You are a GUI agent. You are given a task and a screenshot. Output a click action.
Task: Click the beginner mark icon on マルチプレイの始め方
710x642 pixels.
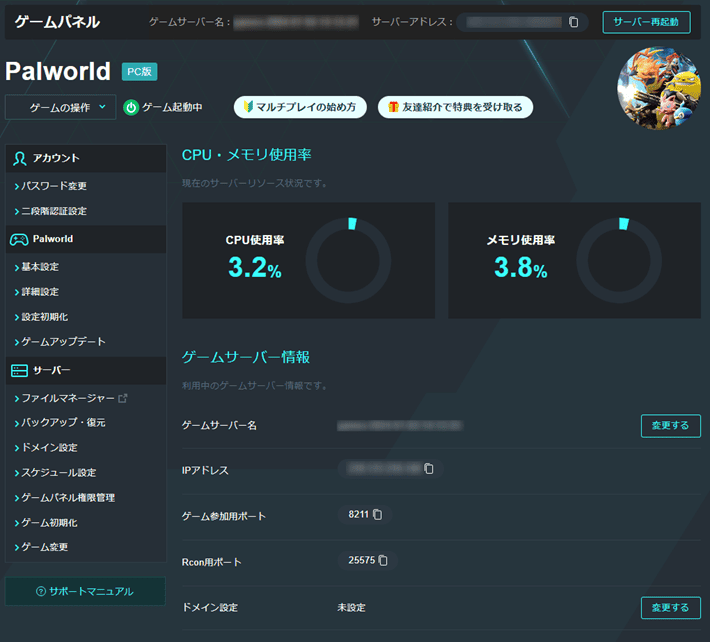248,107
